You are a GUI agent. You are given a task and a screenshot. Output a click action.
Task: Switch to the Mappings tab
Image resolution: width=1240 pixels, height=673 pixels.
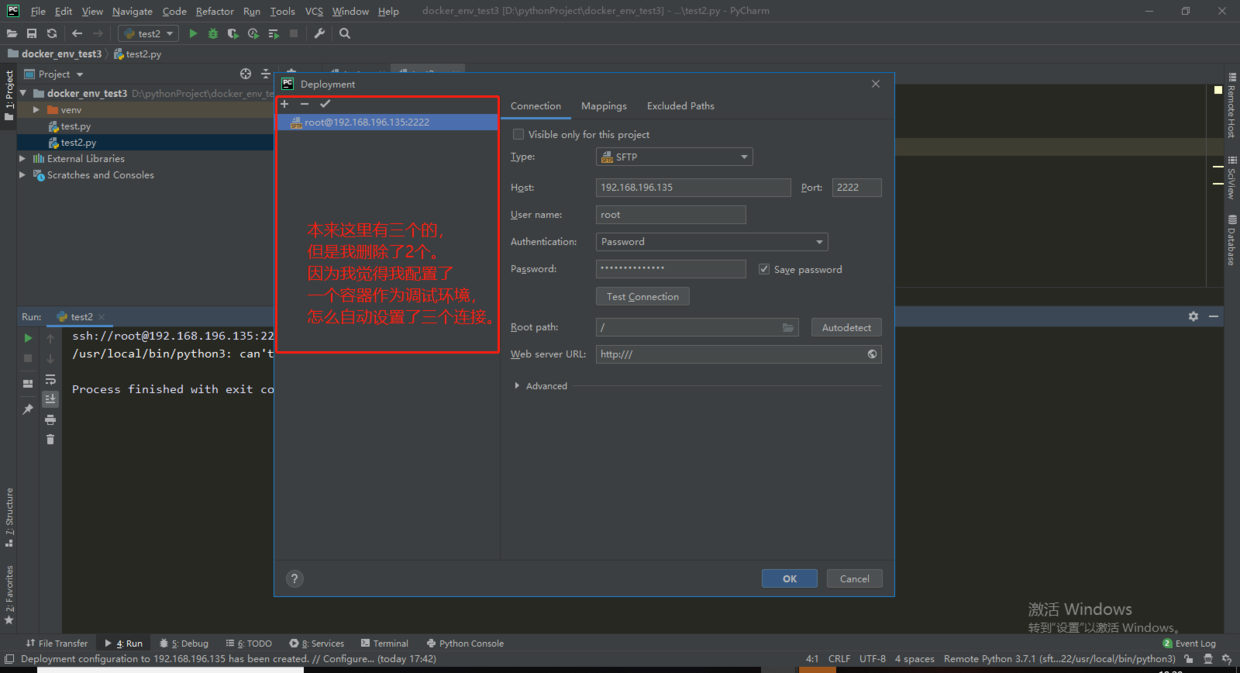[604, 106]
